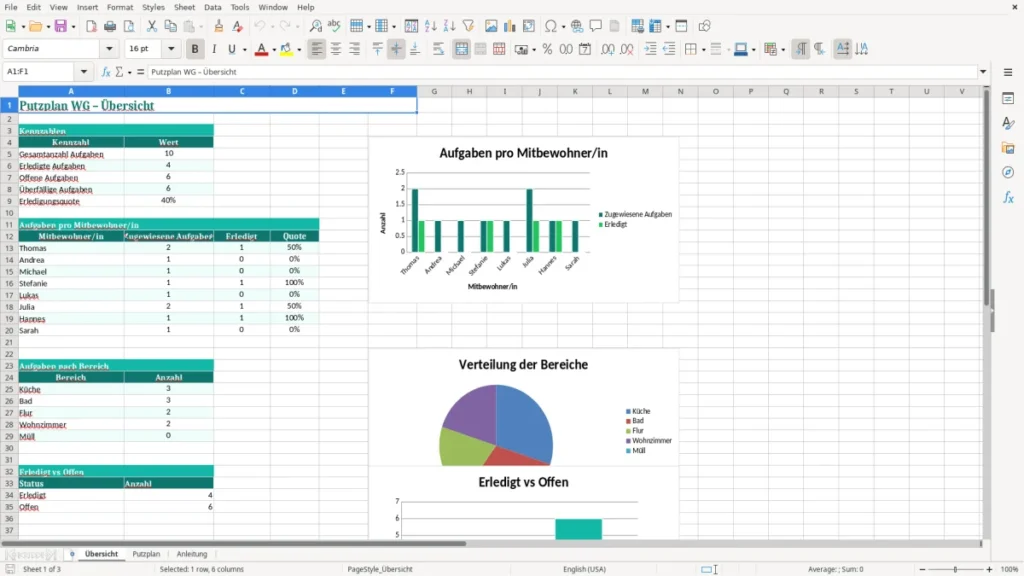
Task: Format cells as percent
Action: 547,49
